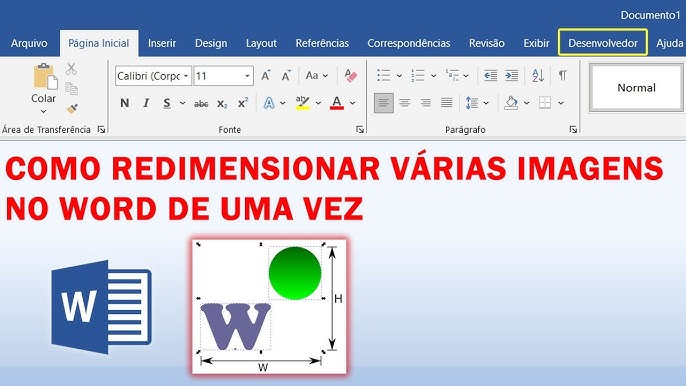Select the Página Inicial tab
Viewport: 686px width, 386px height.
tap(99, 43)
